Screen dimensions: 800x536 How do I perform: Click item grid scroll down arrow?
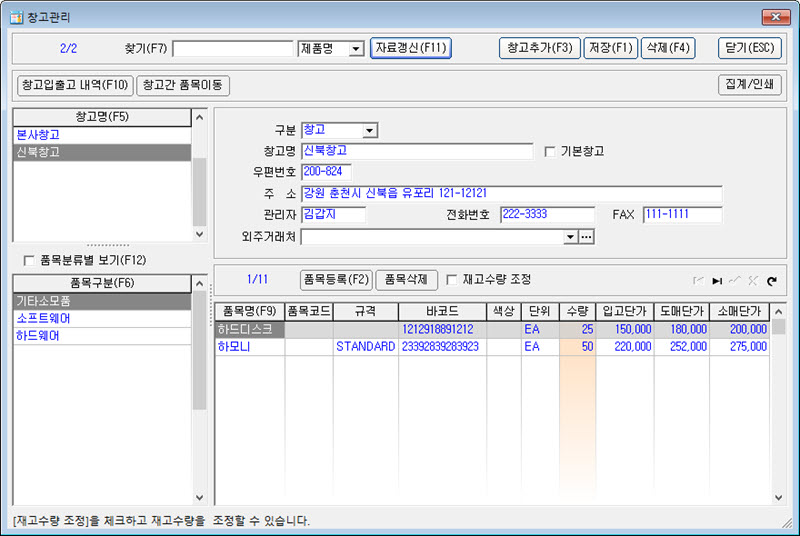[779, 497]
